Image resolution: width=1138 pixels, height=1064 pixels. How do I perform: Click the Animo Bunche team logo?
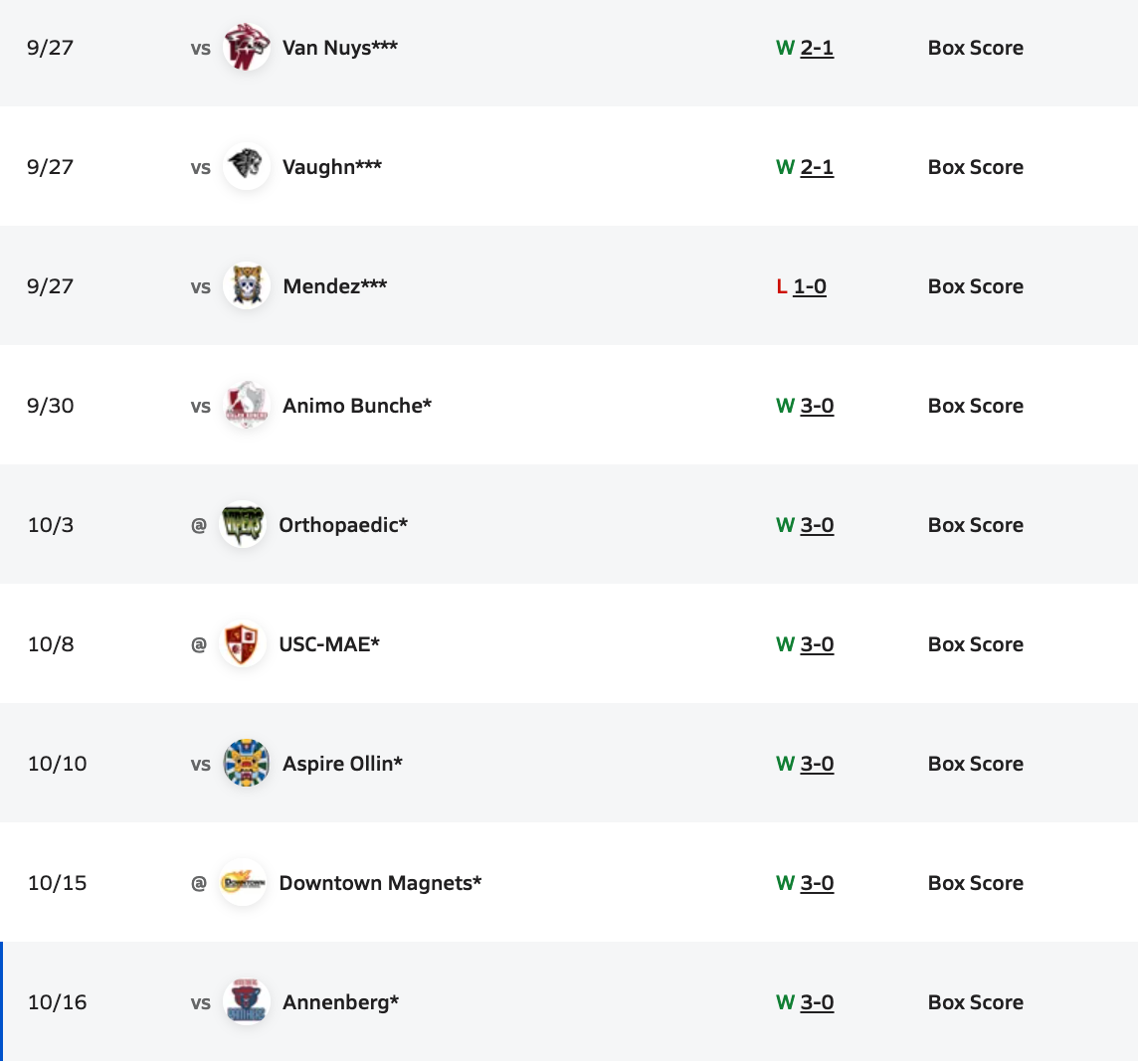tap(246, 406)
